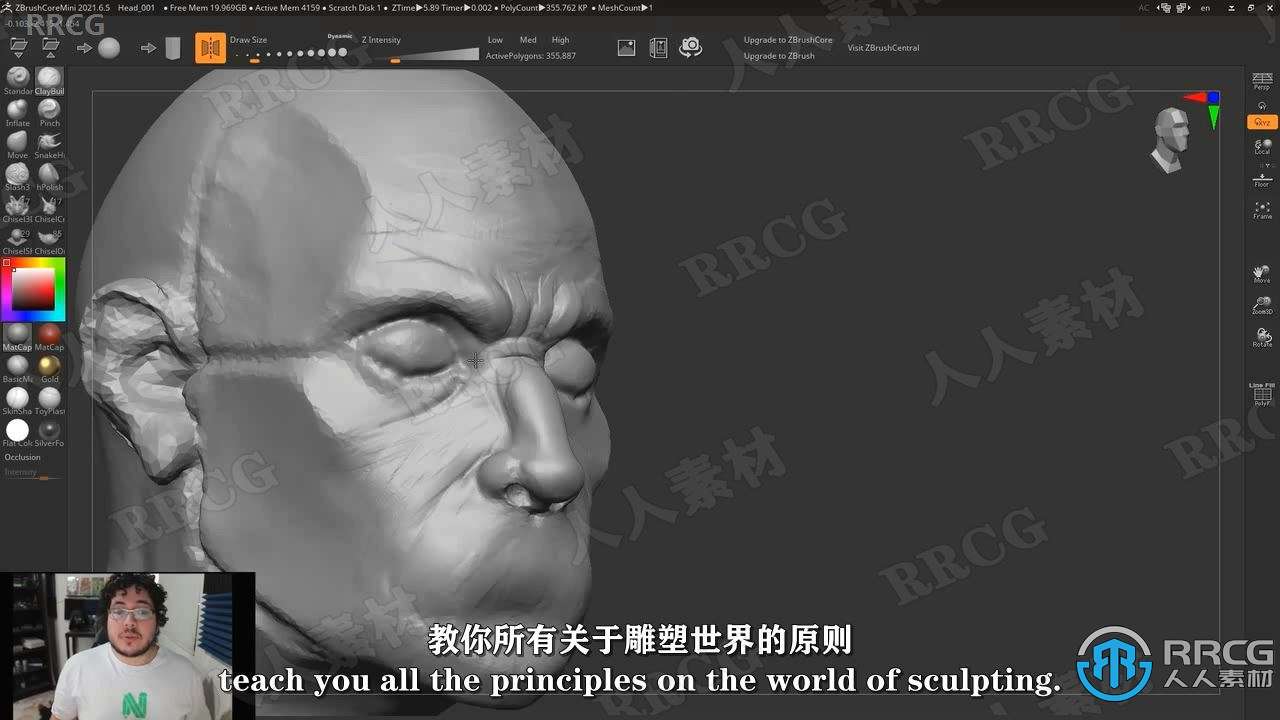Screen dimensions: 1280x720
Task: Adjust the Draw Size slider
Action: [290, 54]
